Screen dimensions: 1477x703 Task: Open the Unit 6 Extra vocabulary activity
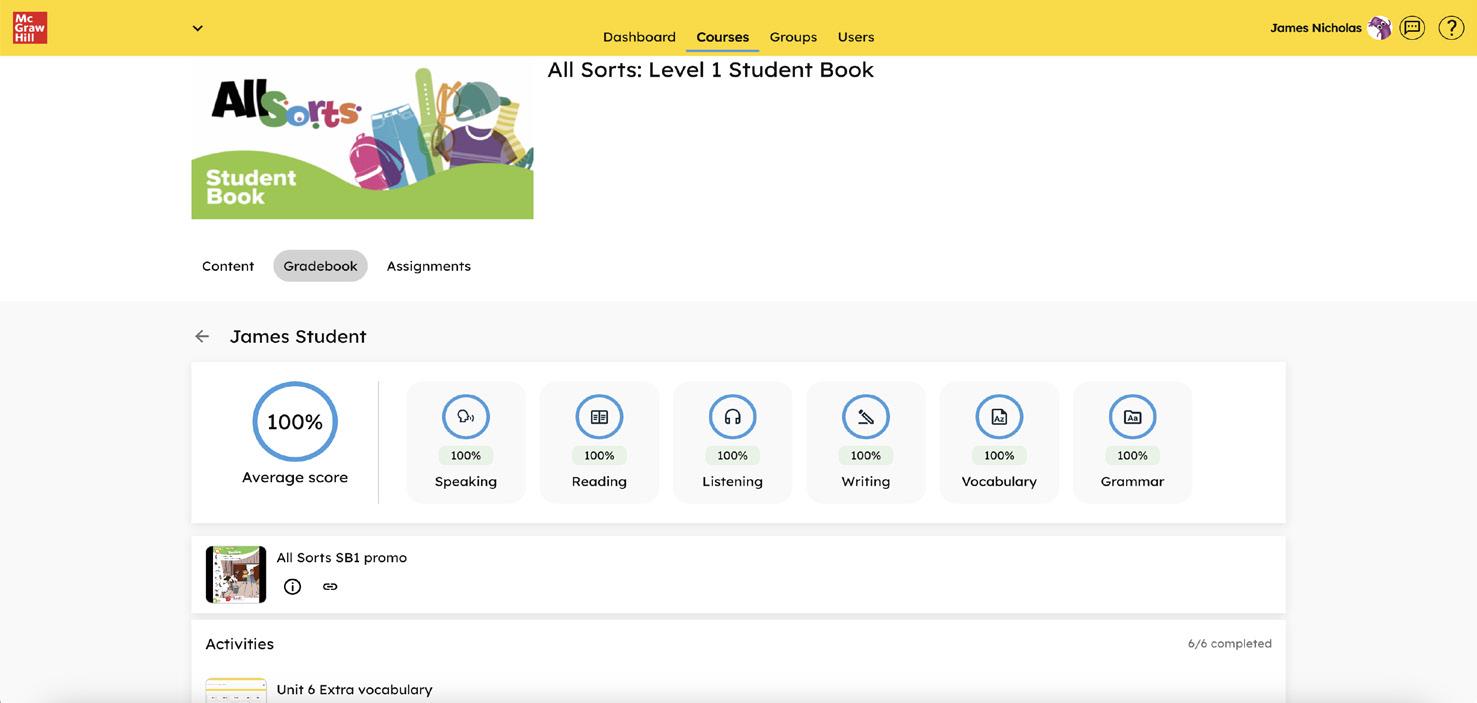[354, 690]
